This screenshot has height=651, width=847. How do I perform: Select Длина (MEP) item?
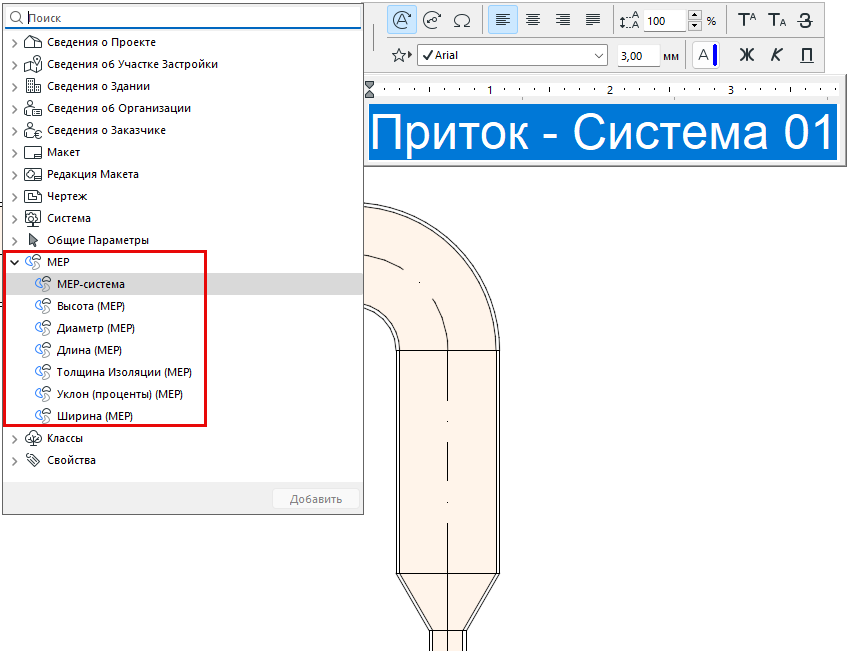(184, 350)
